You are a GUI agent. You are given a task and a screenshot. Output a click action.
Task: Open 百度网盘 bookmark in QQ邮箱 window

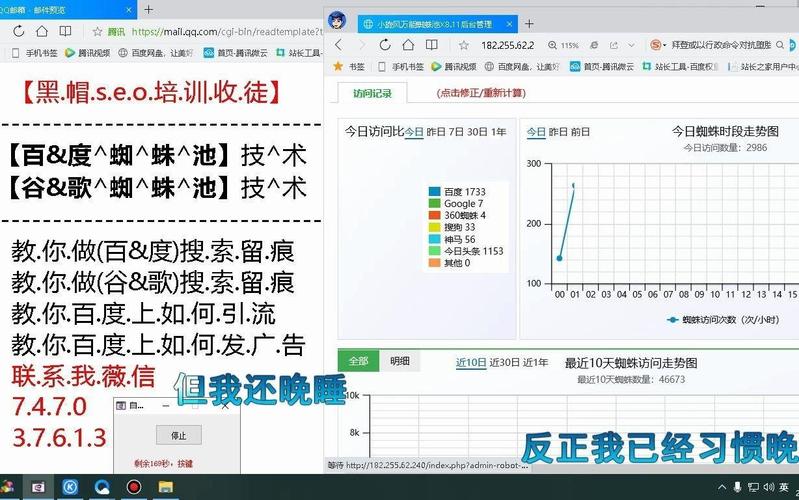156,52
